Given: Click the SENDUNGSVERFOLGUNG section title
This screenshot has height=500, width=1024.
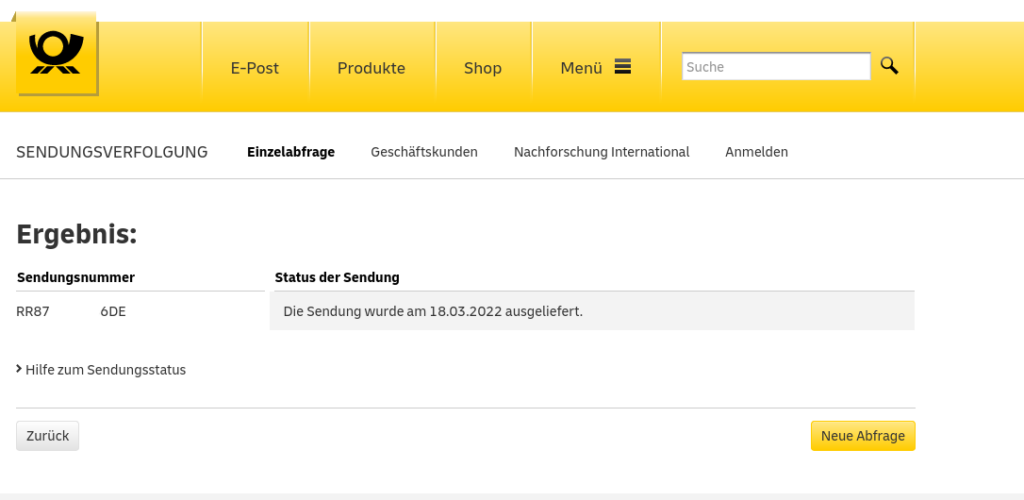Looking at the screenshot, I should (x=112, y=152).
